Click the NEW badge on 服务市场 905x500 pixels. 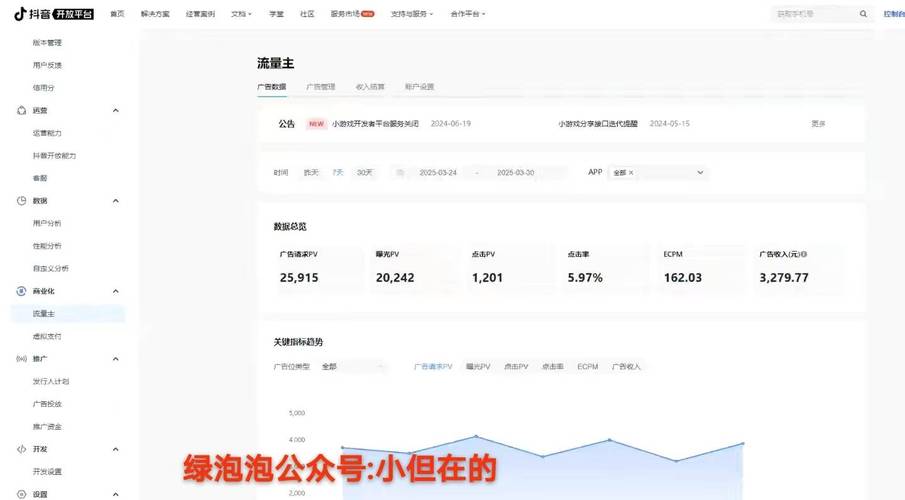click(368, 14)
